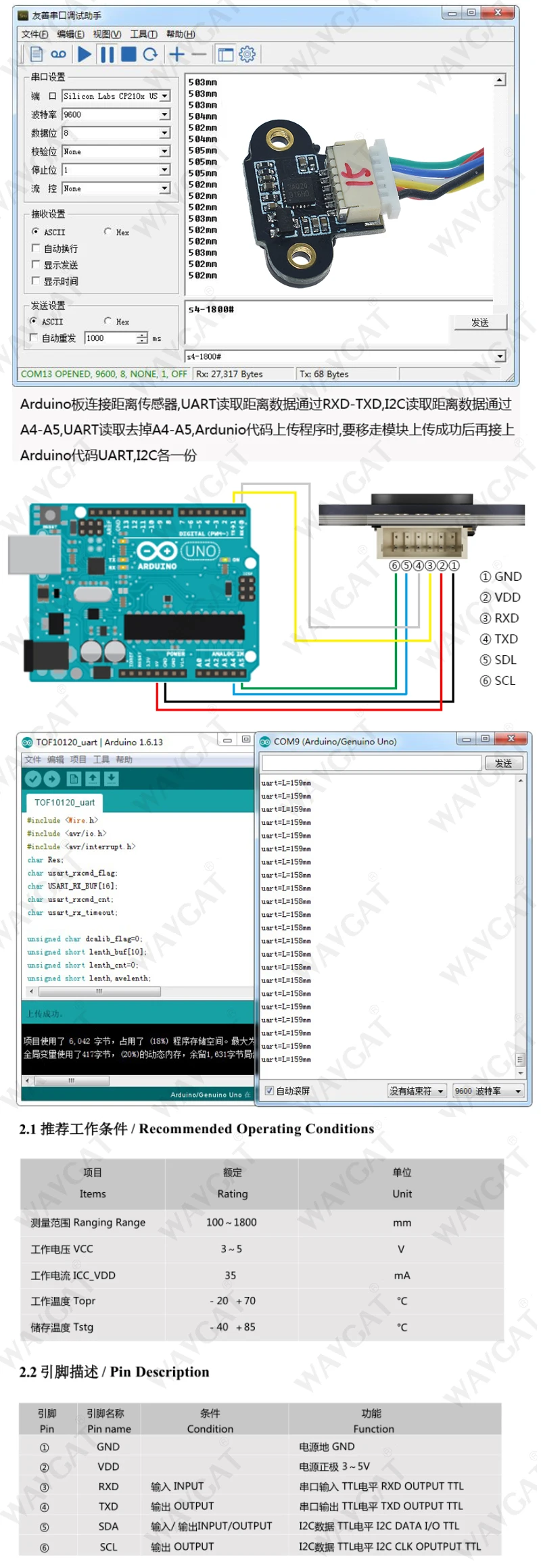Enable 自动换行 checkbox
This screenshot has width=541, height=1568.
tap(36, 248)
